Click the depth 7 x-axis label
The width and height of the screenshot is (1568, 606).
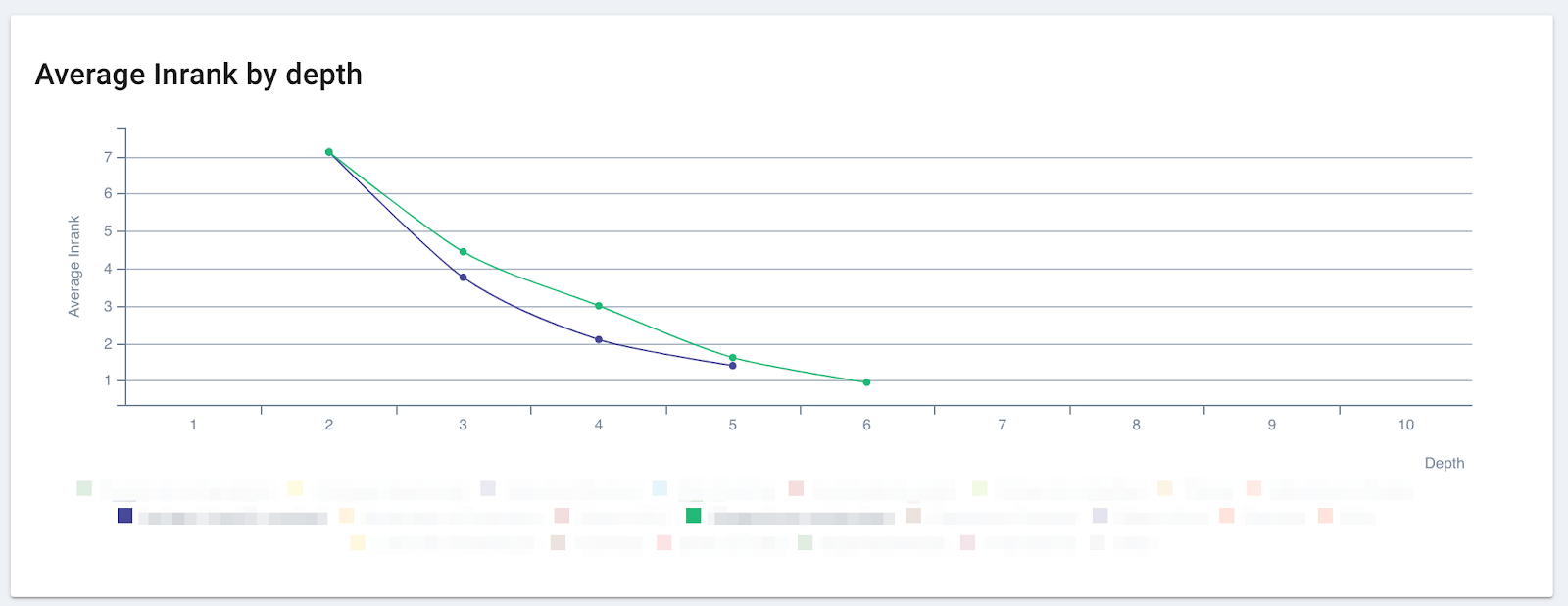click(x=1002, y=425)
